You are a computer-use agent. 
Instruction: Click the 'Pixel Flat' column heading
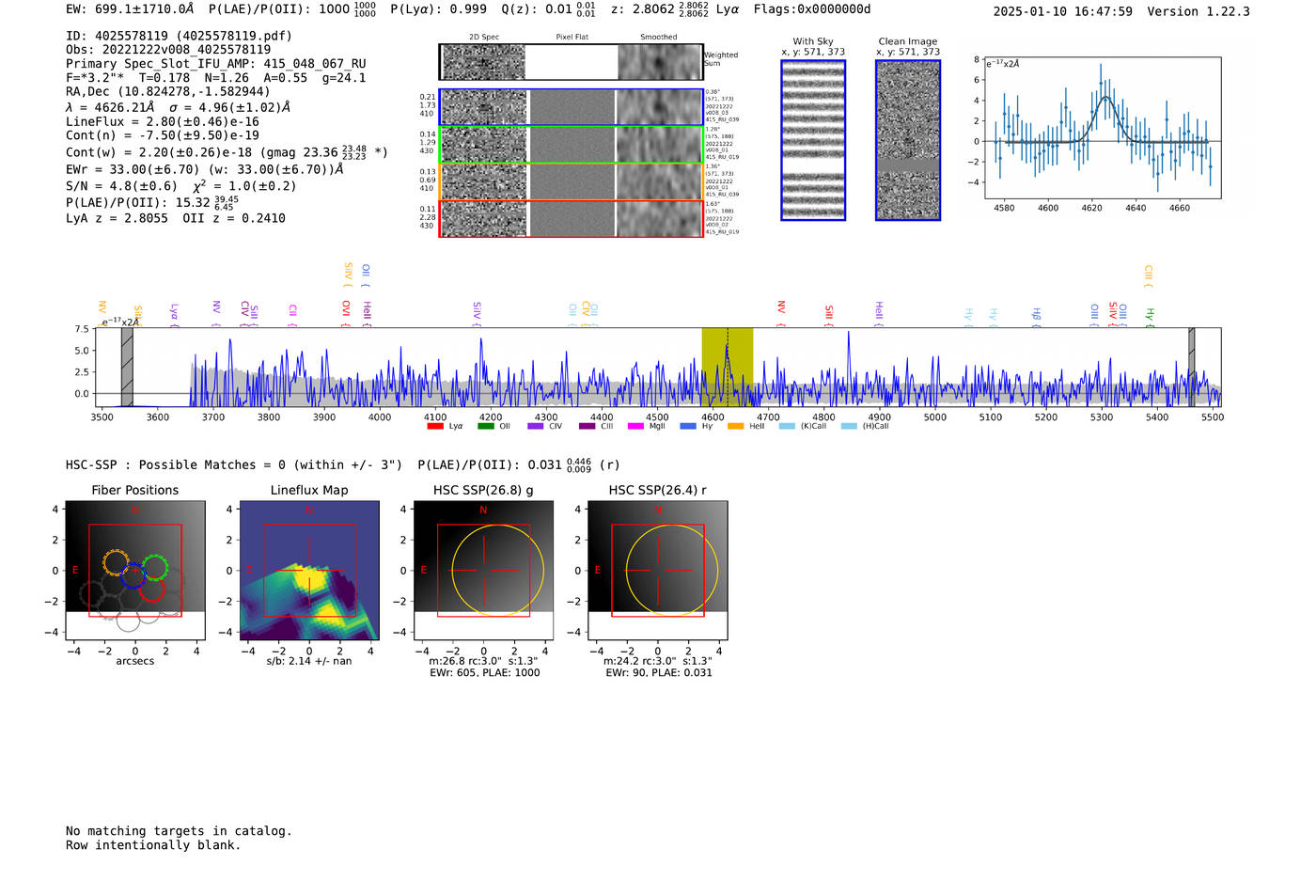click(572, 38)
